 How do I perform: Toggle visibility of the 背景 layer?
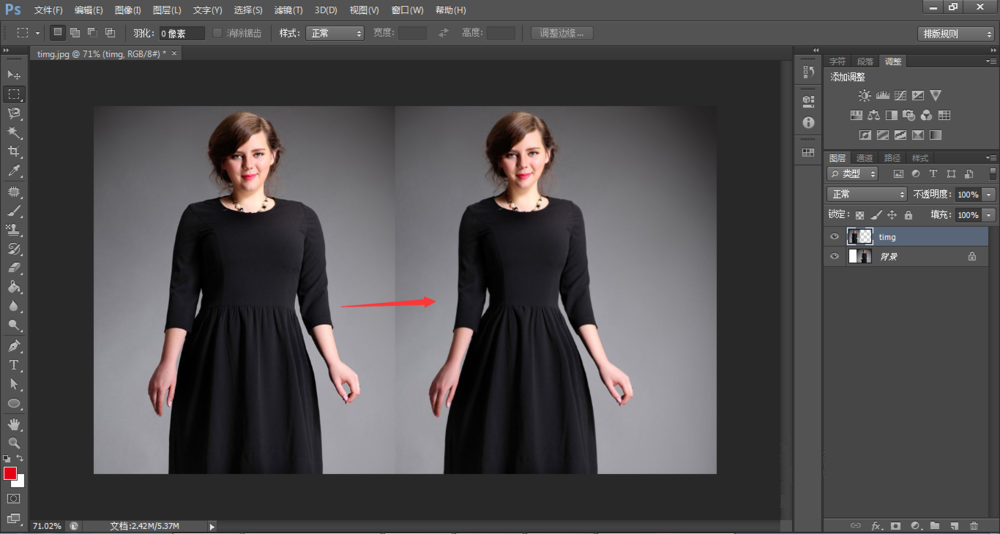pyautogui.click(x=834, y=257)
